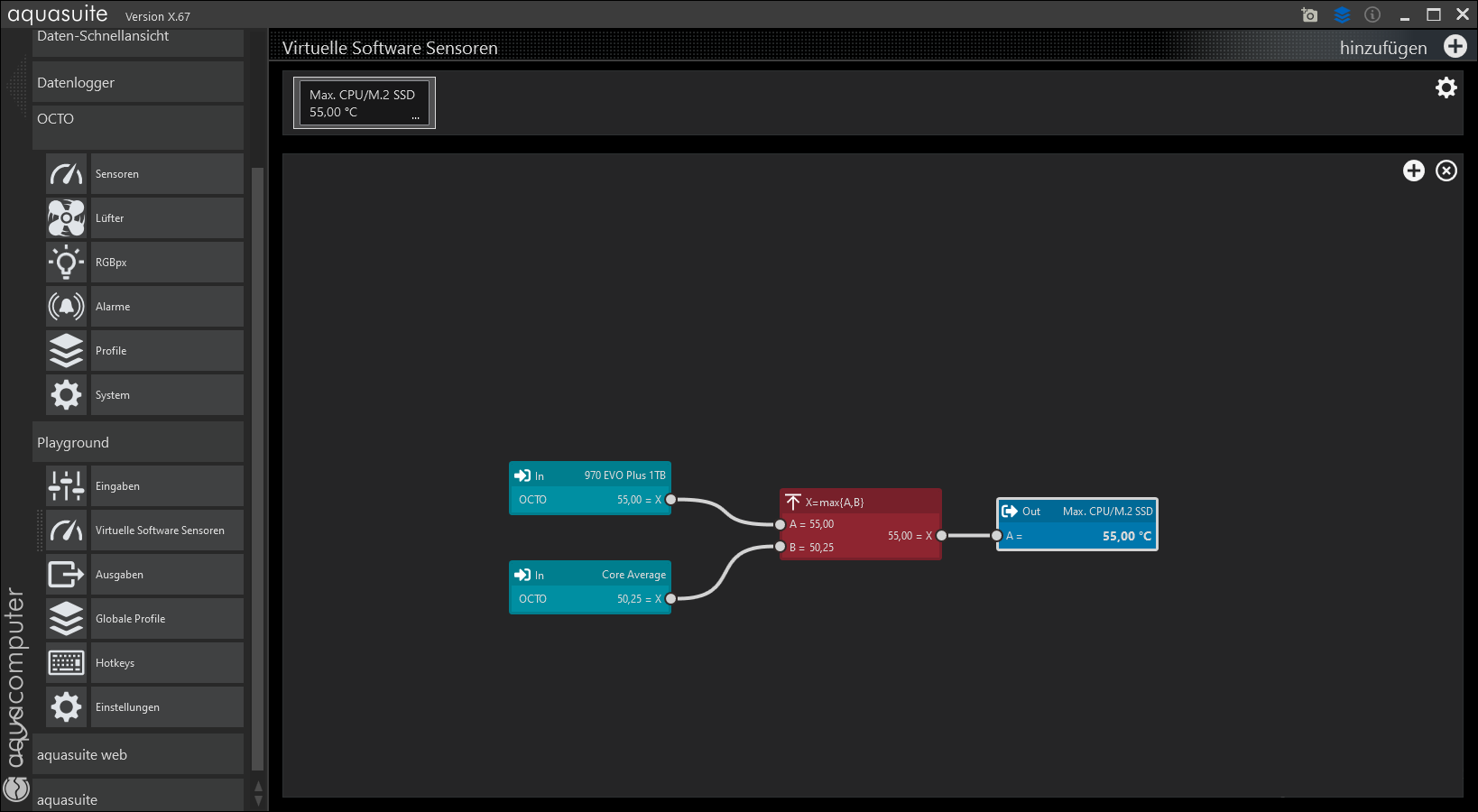Image resolution: width=1478 pixels, height=812 pixels.
Task: Expand the aquasuite web section
Action: (x=137, y=755)
